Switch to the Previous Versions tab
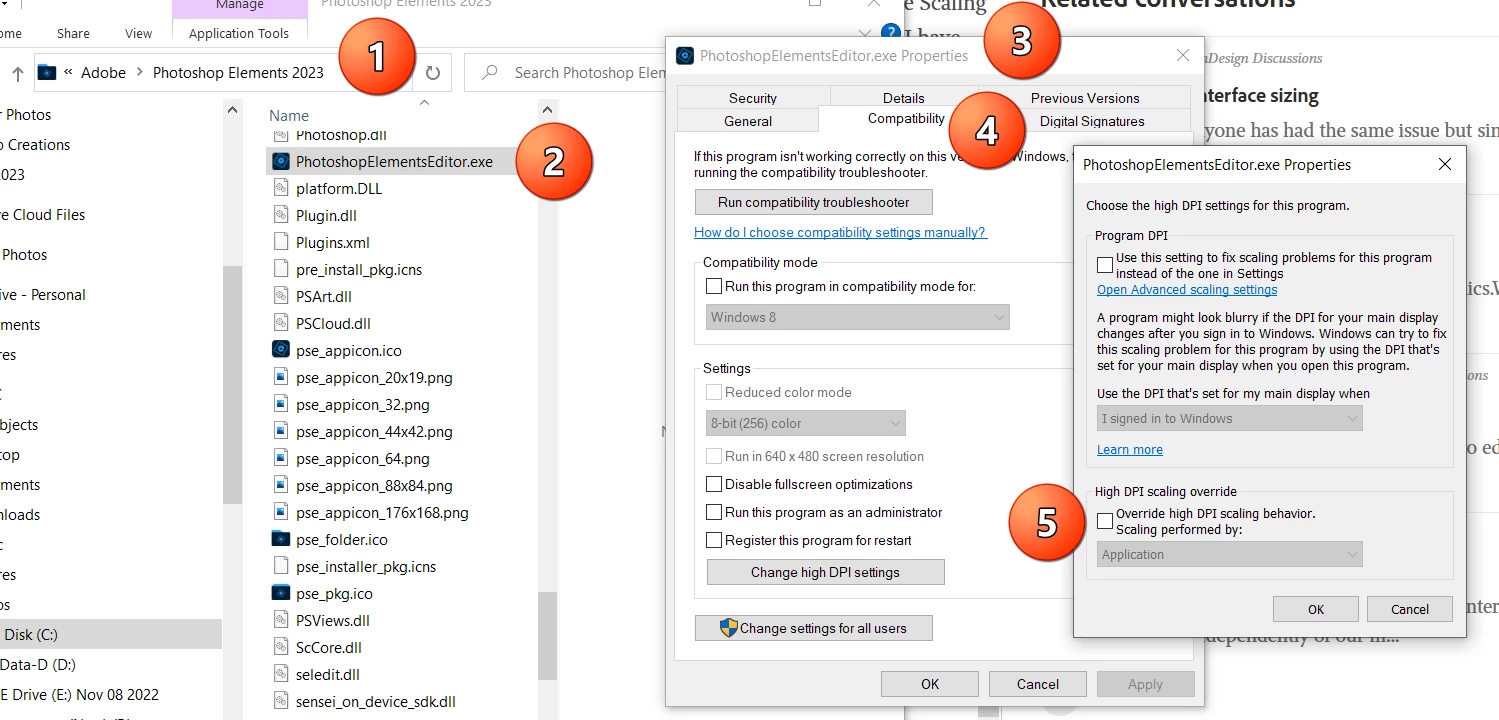 click(x=1085, y=97)
